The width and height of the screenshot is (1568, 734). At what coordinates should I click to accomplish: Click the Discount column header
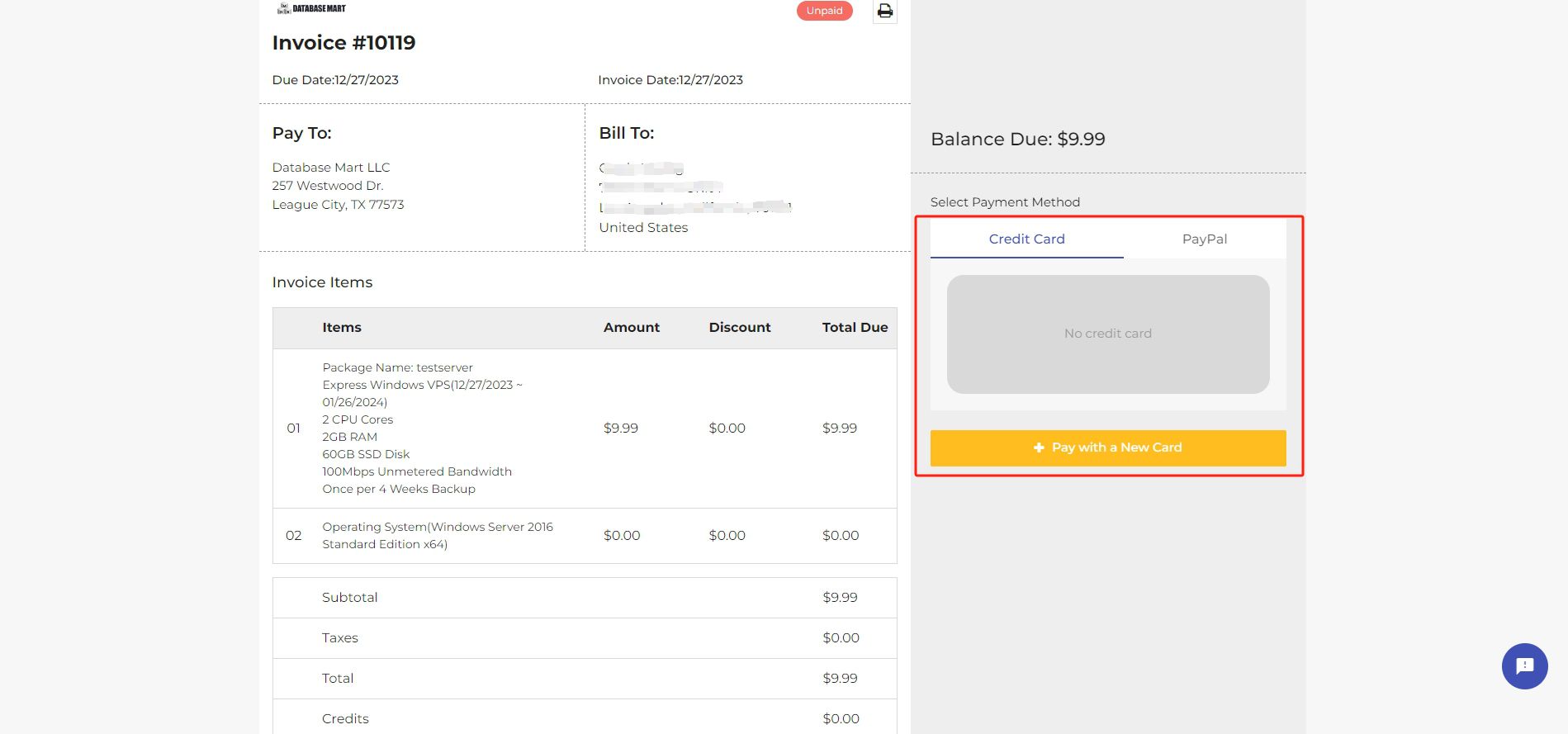point(740,328)
